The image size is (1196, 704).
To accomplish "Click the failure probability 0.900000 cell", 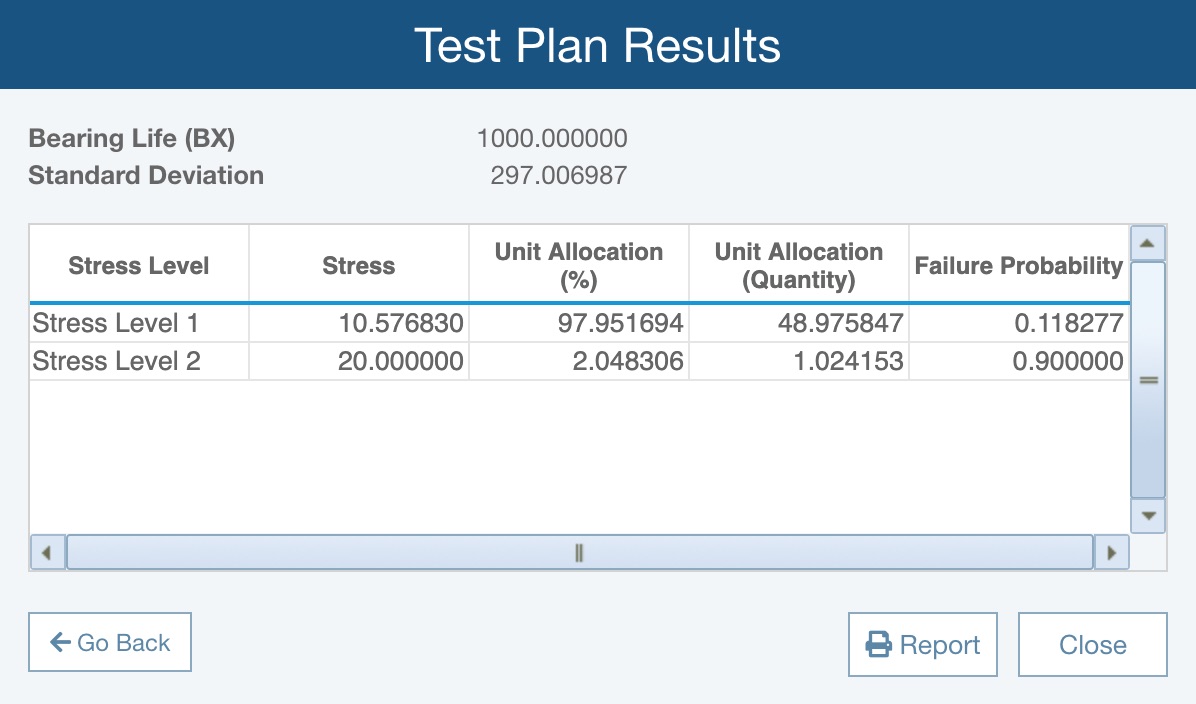I will [x=1067, y=361].
